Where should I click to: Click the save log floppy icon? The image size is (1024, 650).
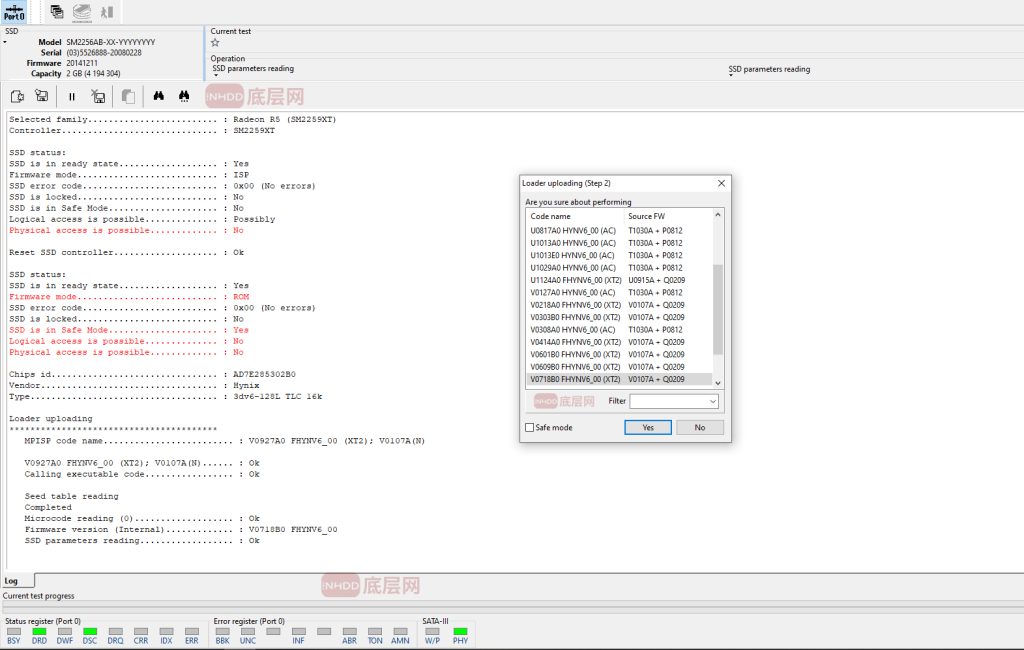click(42, 97)
